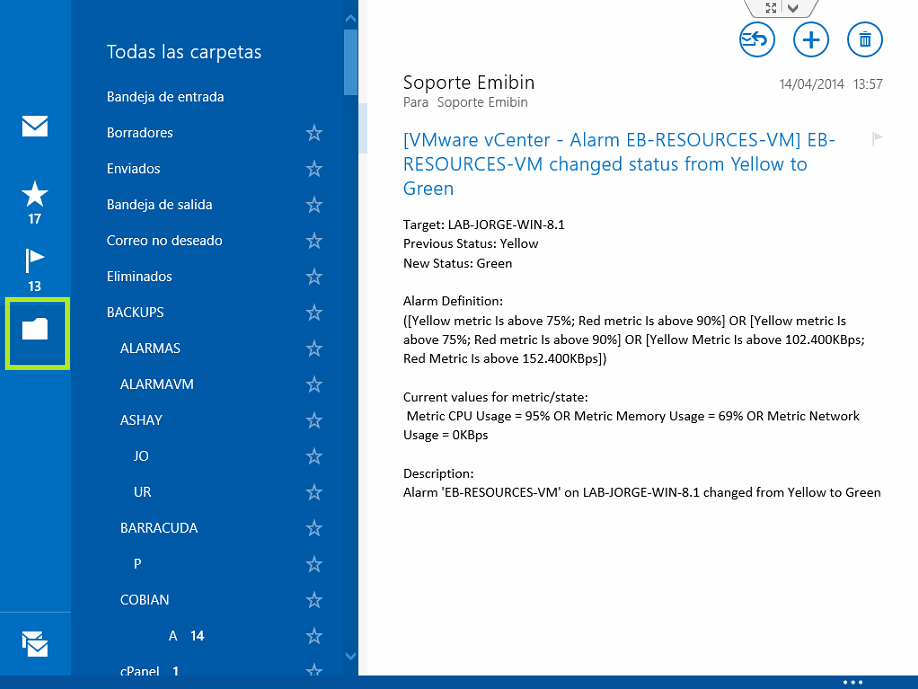Select the BARRACUDA folder
The image size is (918, 689).
pos(159,528)
